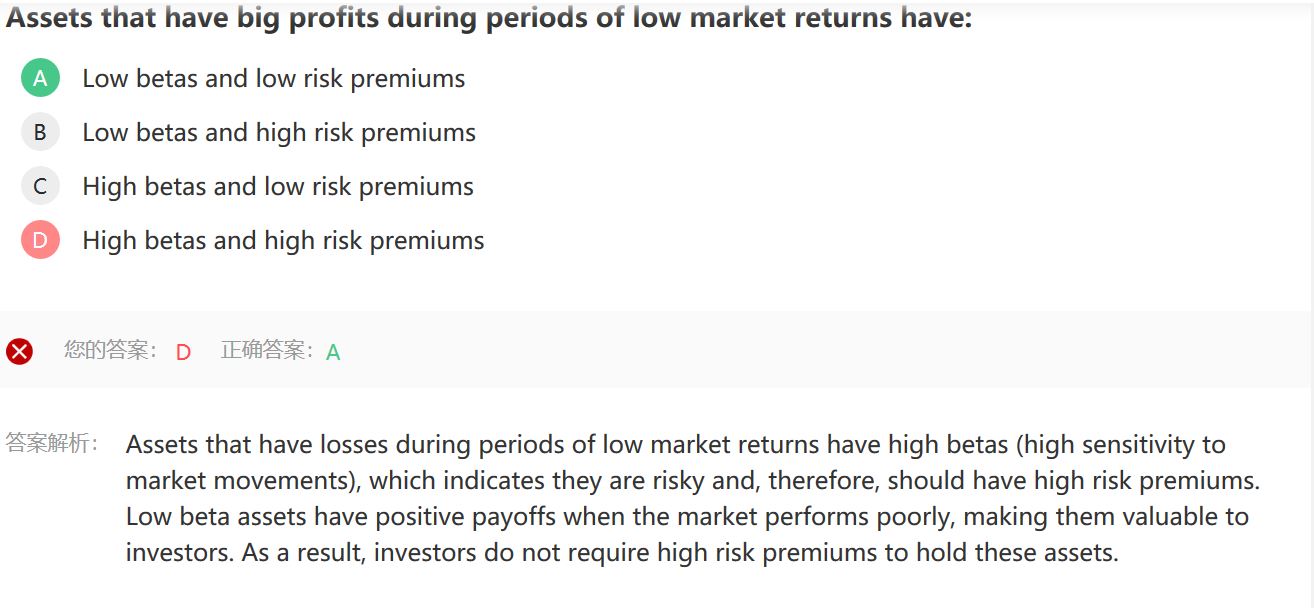Select the green option A circle
Viewport: 1314px width, 608px height.
click(x=40, y=78)
